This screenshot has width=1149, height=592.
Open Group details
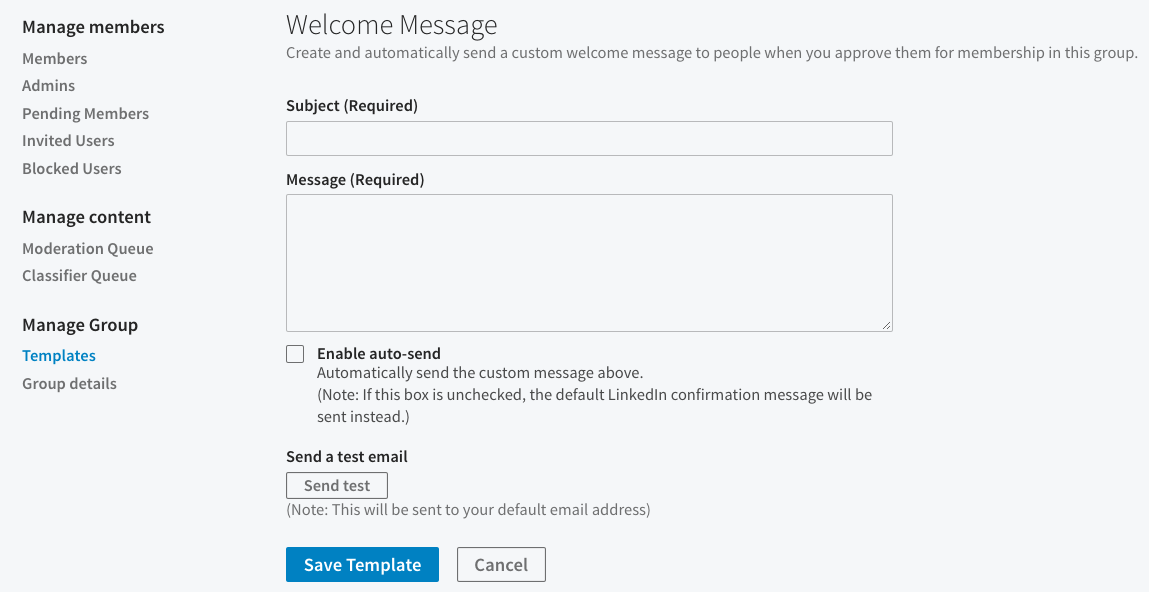point(69,383)
